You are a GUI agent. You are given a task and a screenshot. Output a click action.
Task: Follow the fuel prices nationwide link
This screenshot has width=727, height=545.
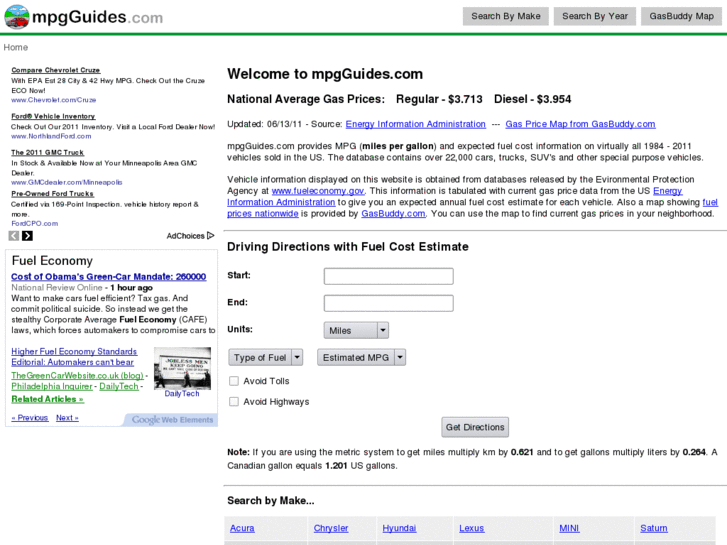tap(262, 214)
